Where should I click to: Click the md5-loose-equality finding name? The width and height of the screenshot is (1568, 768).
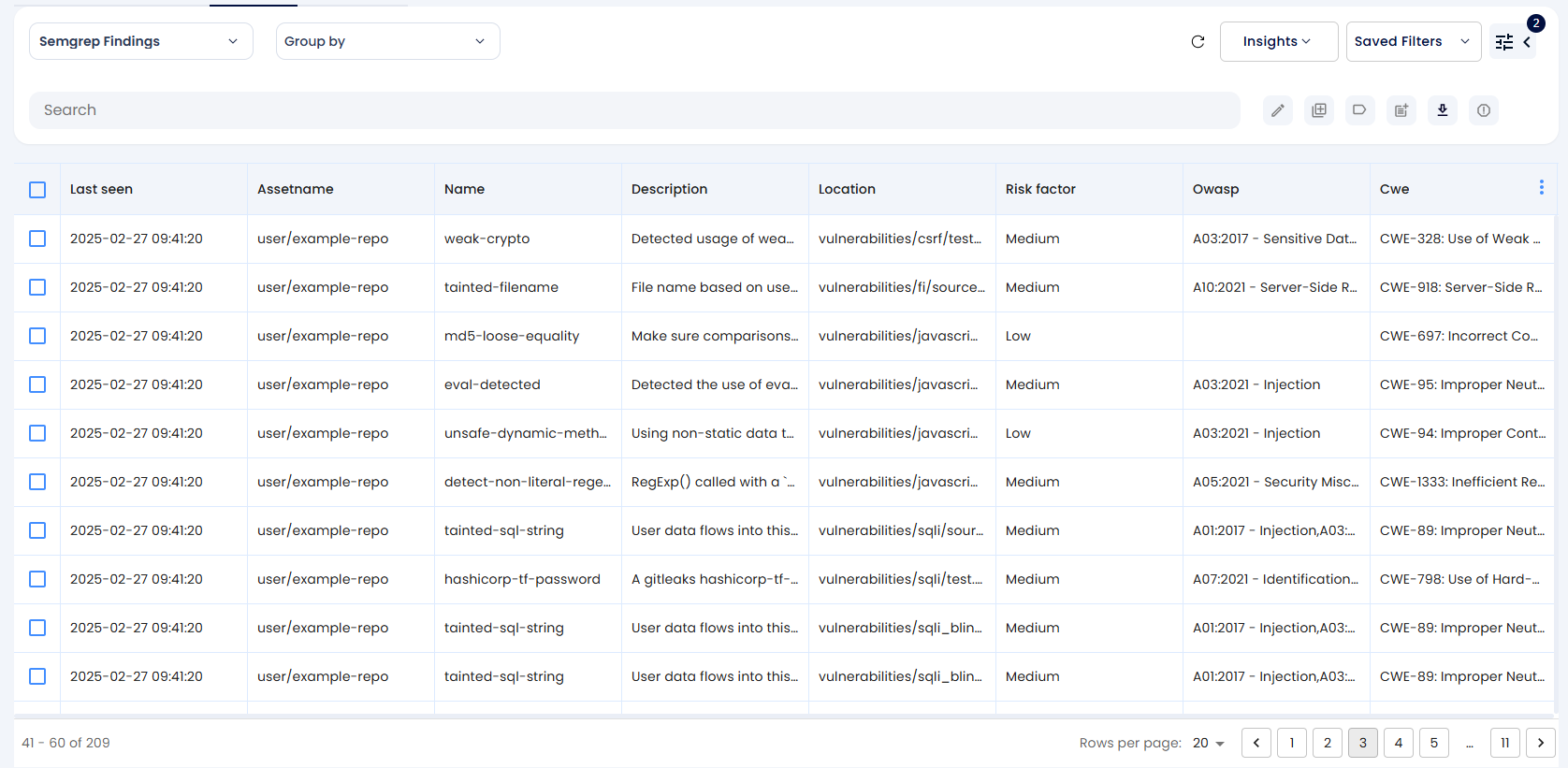[512, 336]
